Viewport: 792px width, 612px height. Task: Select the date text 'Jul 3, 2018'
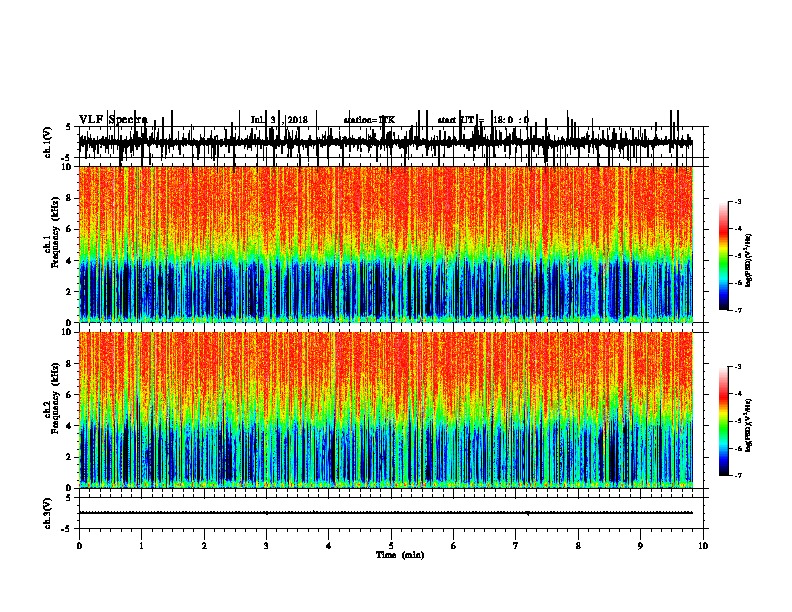pos(279,120)
